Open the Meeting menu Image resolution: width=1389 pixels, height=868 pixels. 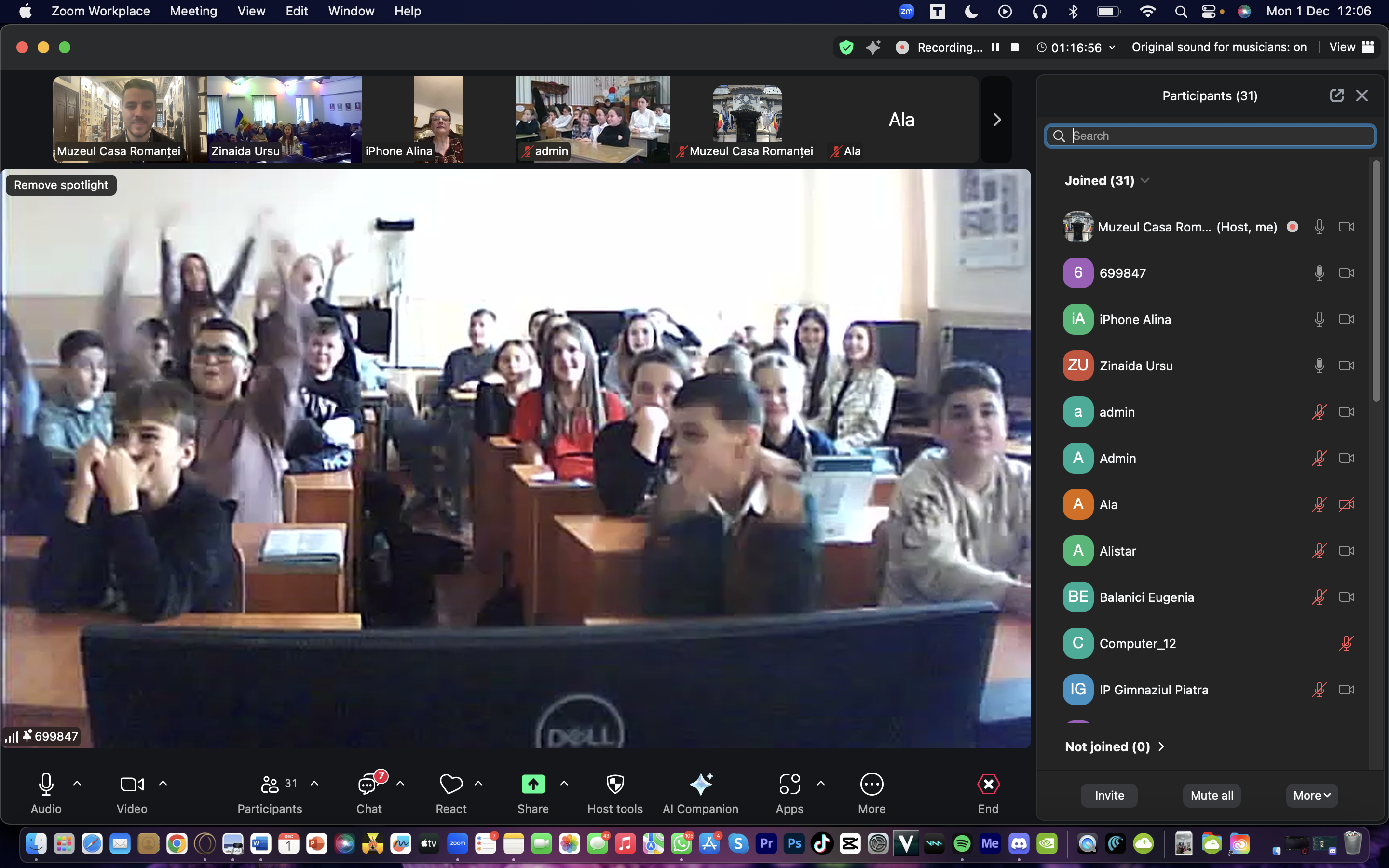coord(193,11)
